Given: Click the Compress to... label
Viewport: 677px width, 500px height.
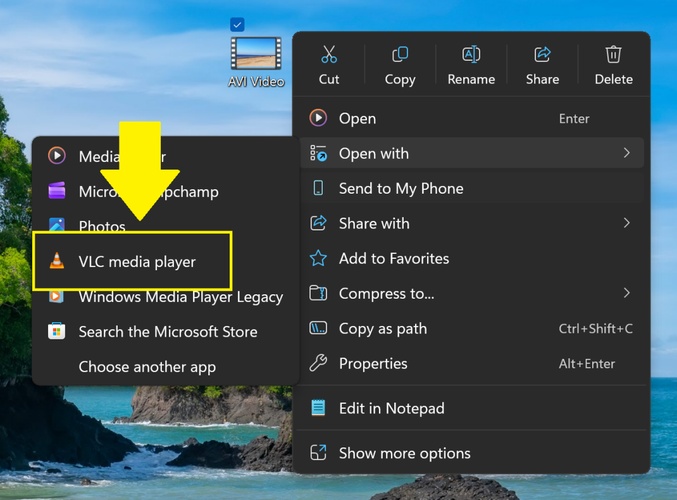Looking at the screenshot, I should click(386, 294).
